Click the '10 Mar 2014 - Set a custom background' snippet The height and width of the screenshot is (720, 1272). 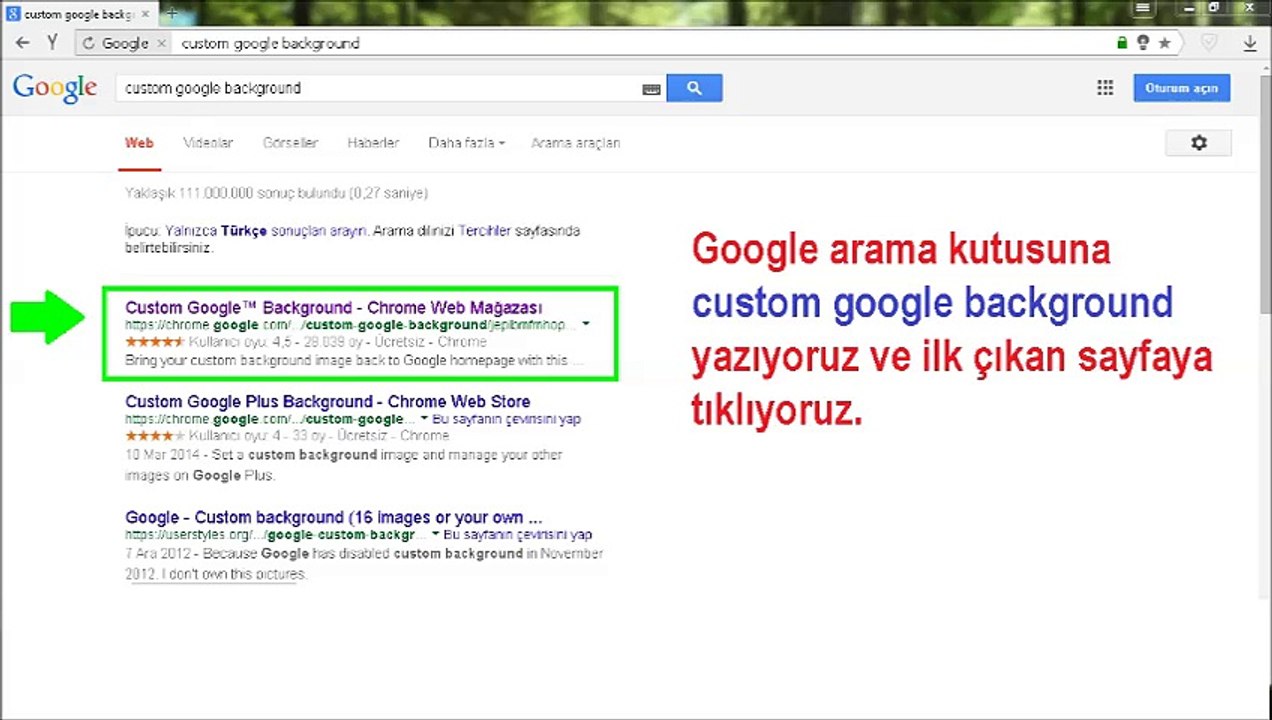[344, 464]
